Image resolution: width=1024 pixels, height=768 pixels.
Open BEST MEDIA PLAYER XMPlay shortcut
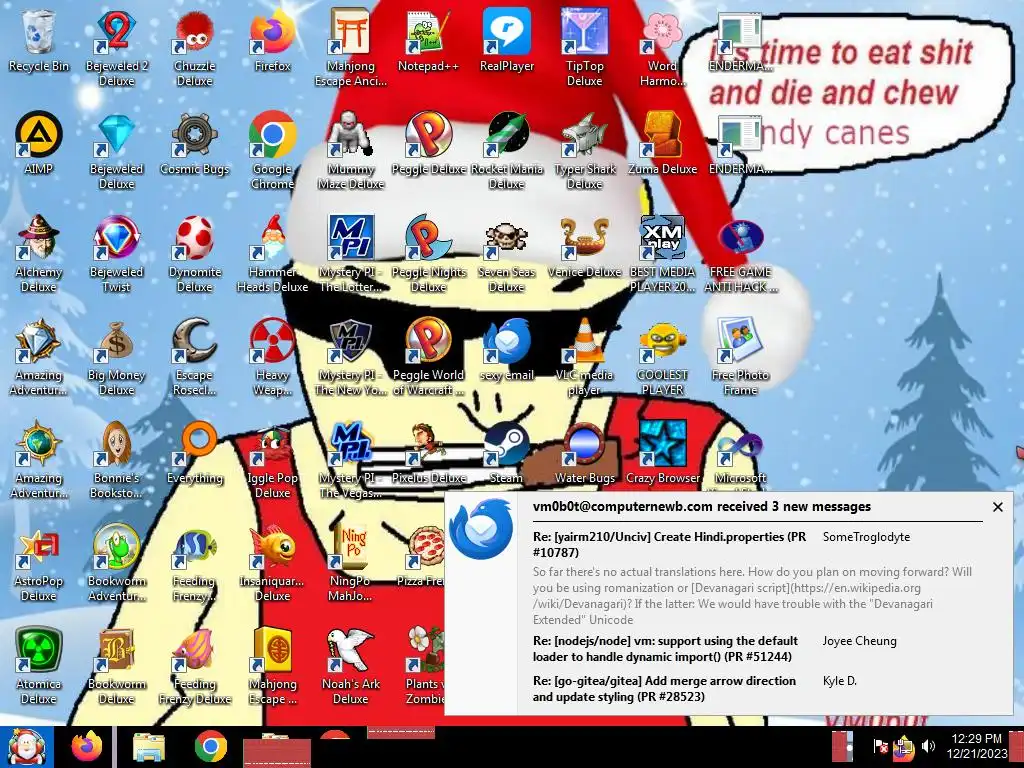662,253
